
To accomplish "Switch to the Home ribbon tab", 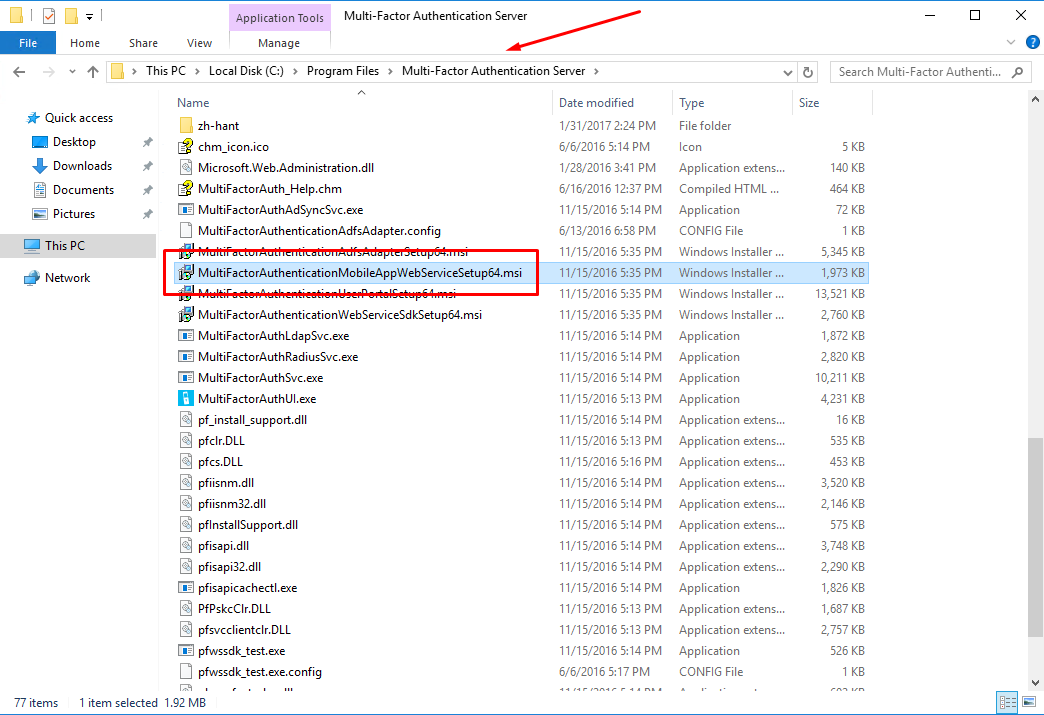I will point(85,43).
